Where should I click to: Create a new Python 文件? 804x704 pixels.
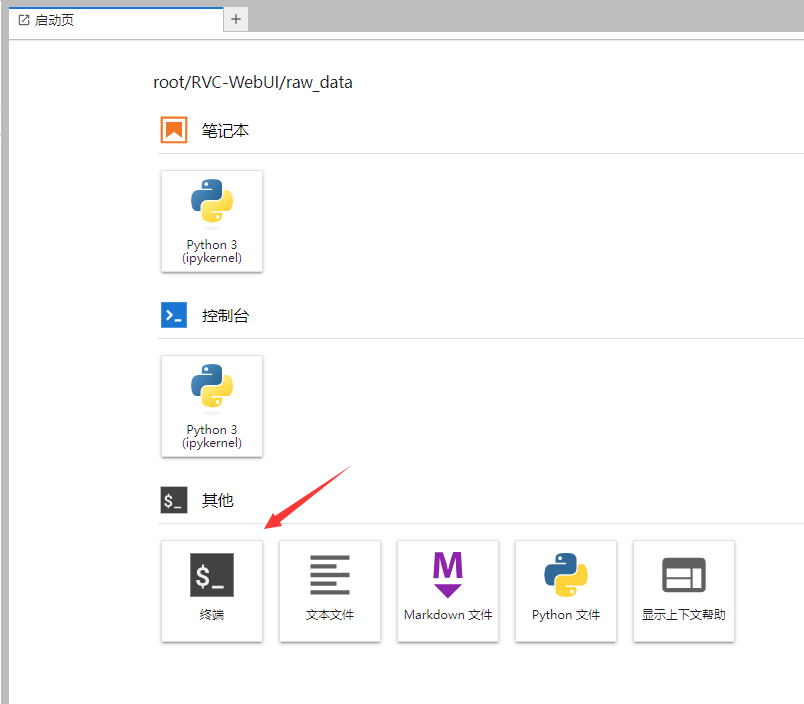coord(566,591)
